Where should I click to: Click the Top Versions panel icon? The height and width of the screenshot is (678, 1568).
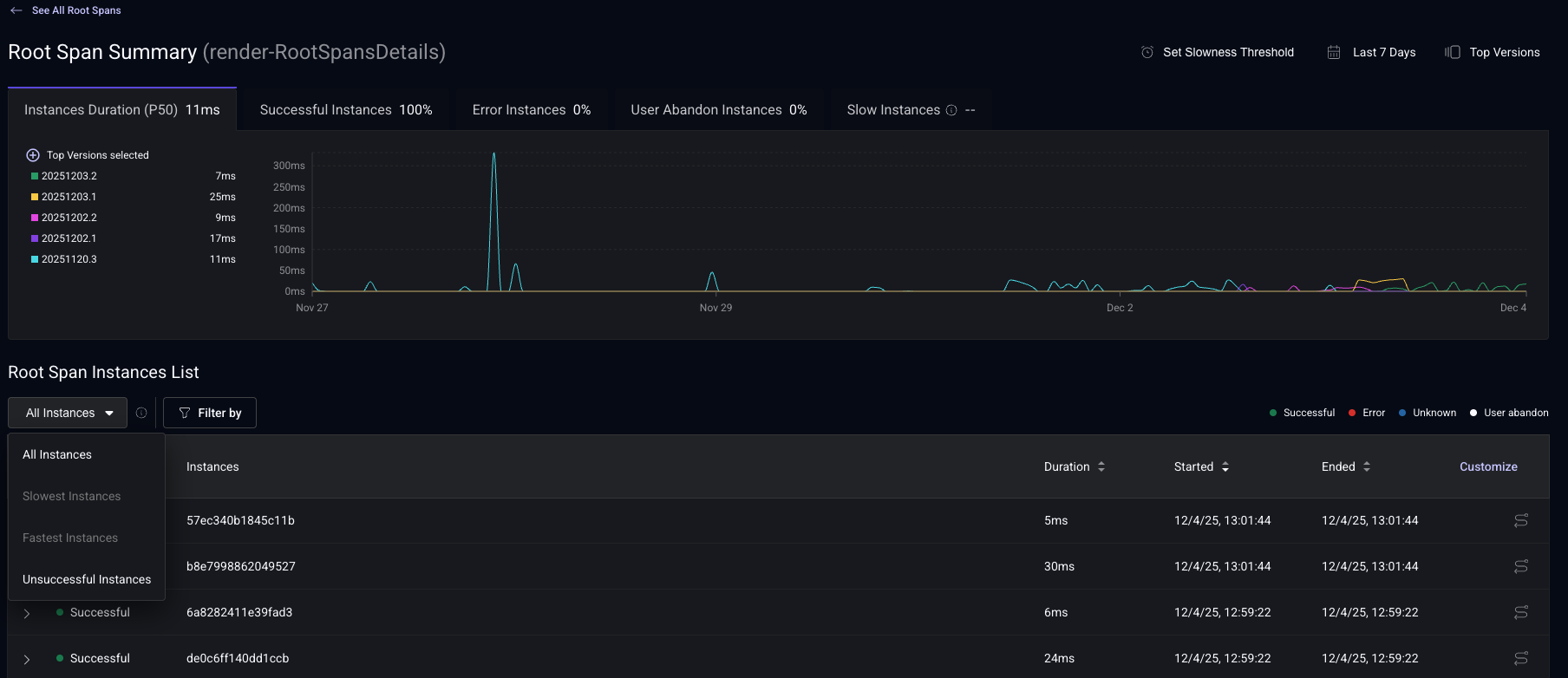click(x=1453, y=52)
